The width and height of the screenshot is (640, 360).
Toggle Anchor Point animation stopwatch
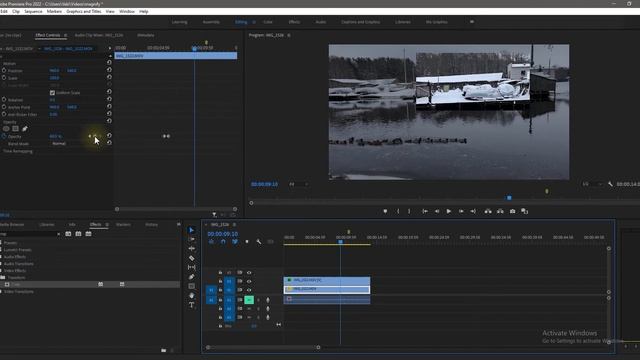pyautogui.click(x=4, y=107)
